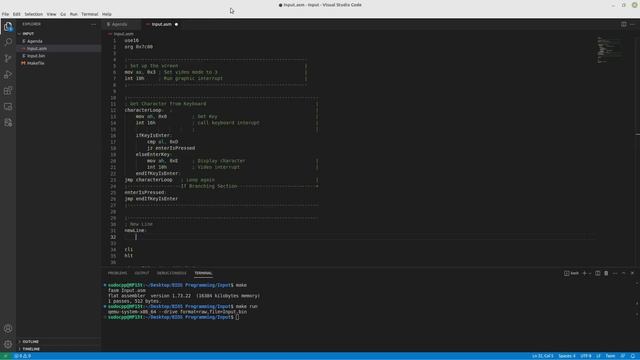Click the code minimap preview
This screenshot has height=360, width=640.
click(x=609, y=50)
